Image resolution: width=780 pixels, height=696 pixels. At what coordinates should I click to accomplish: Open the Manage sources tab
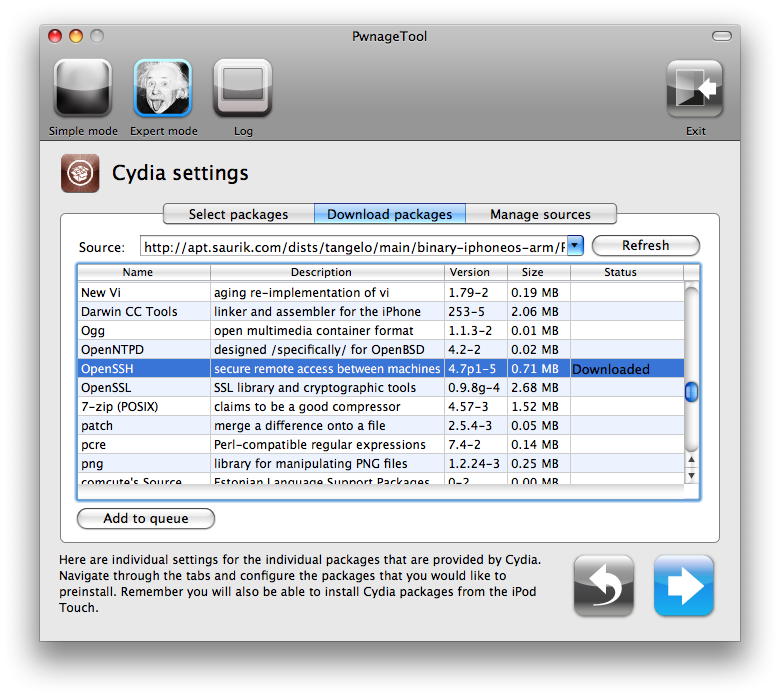tap(540, 214)
